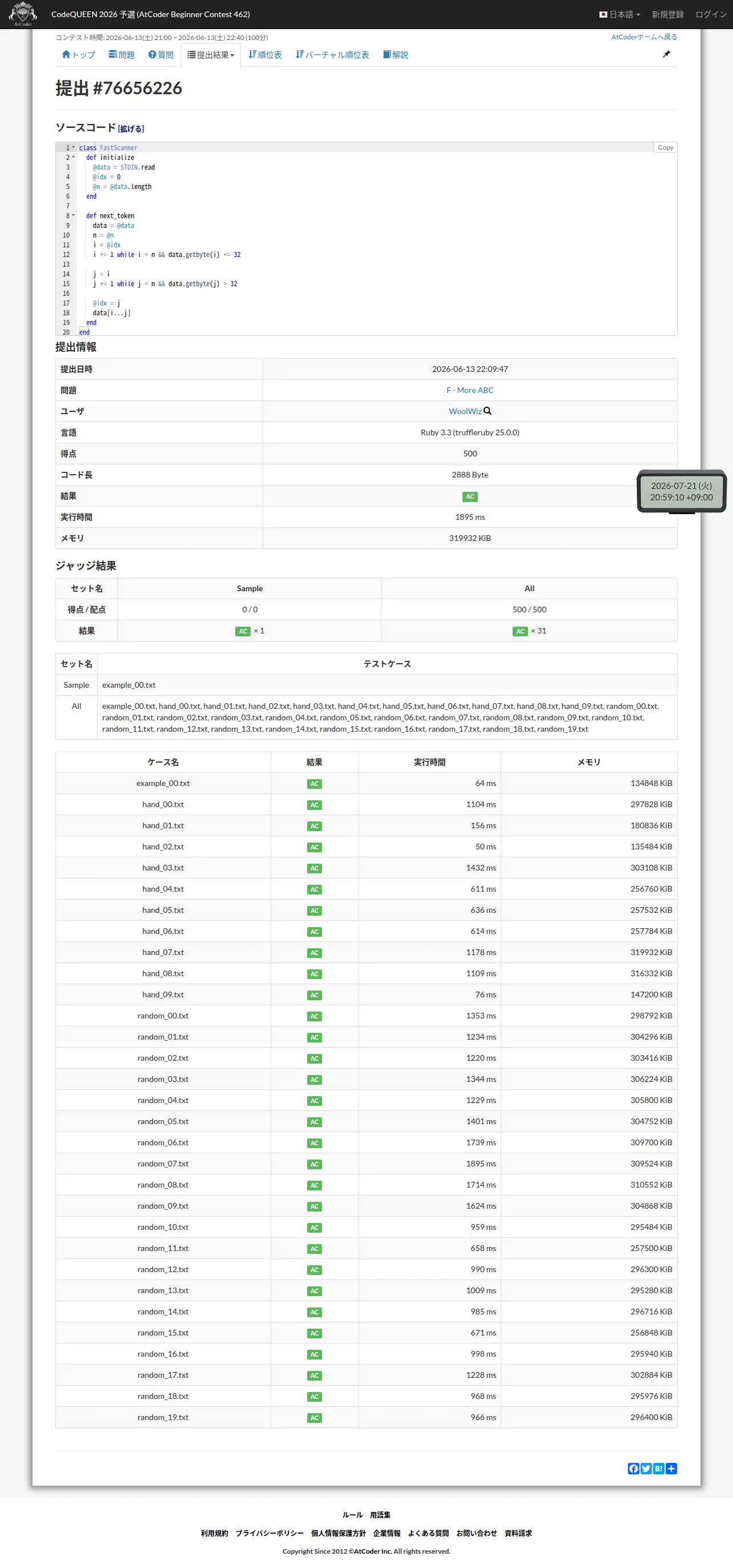733x1568 pixels.
Task: Click the blue plus share icon
Action: [x=671, y=1468]
